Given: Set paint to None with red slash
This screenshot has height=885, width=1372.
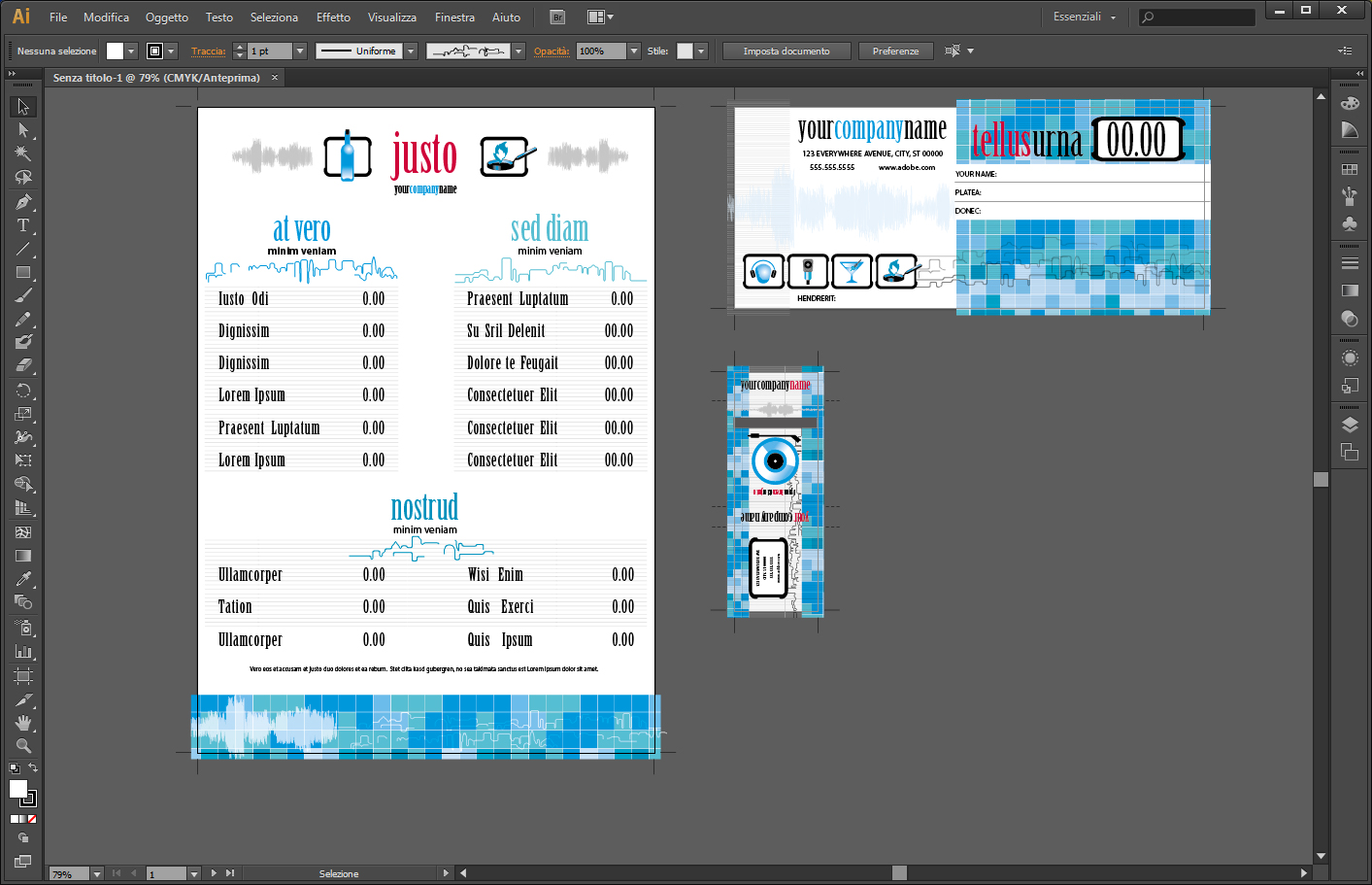Looking at the screenshot, I should point(32,819).
